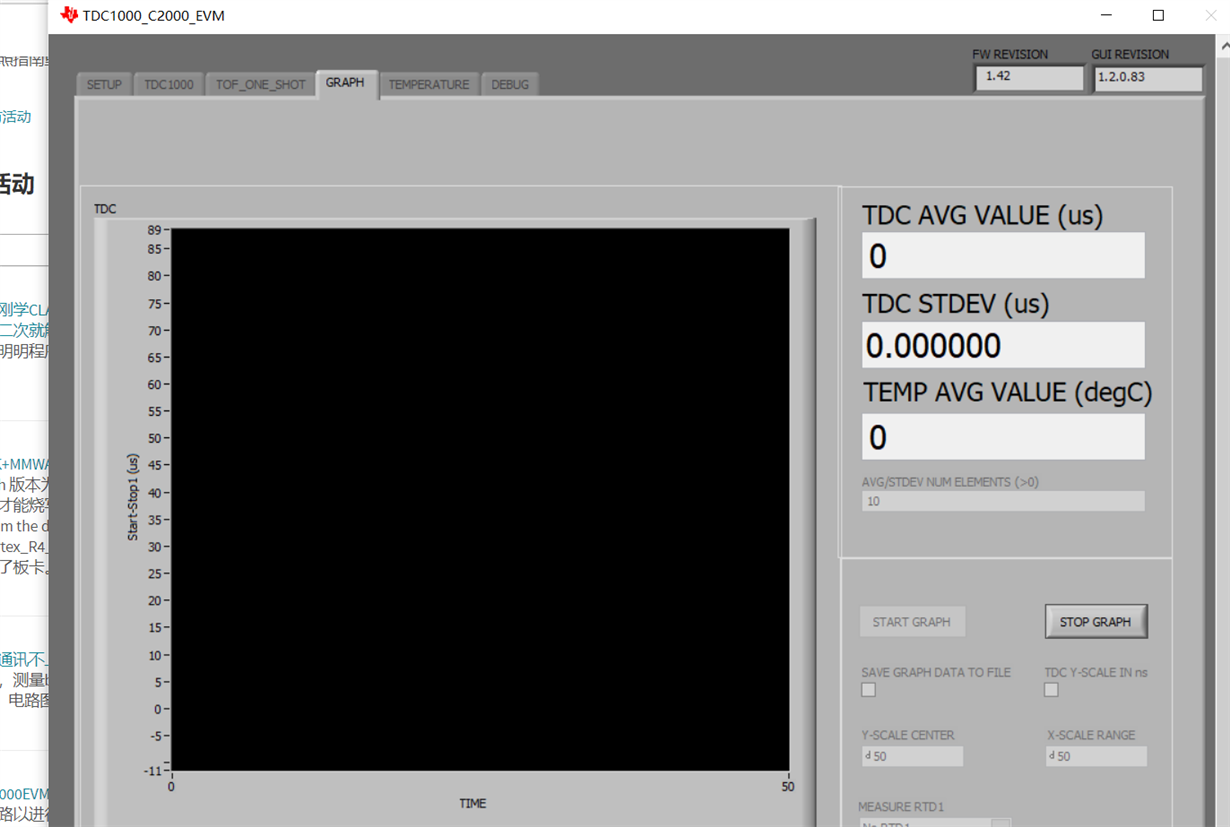Click the MEASURE RTD1 label
This screenshot has width=1230, height=827.
pos(901,807)
